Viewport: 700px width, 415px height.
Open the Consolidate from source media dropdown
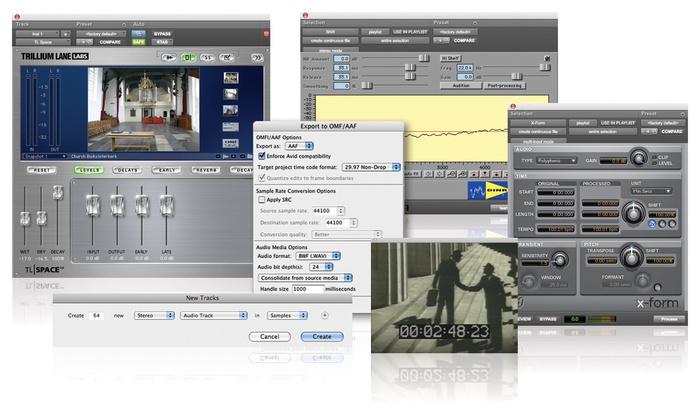coord(305,278)
